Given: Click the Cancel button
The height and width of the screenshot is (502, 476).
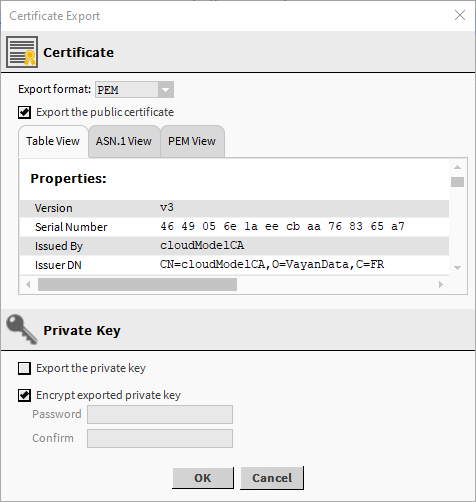Looking at the screenshot, I should [x=272, y=478].
